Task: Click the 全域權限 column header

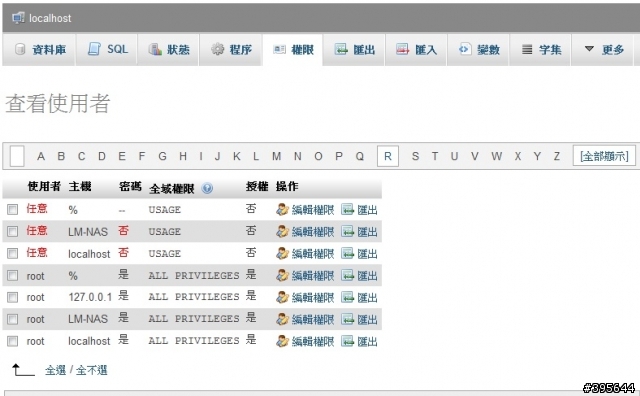Action: coord(171,189)
